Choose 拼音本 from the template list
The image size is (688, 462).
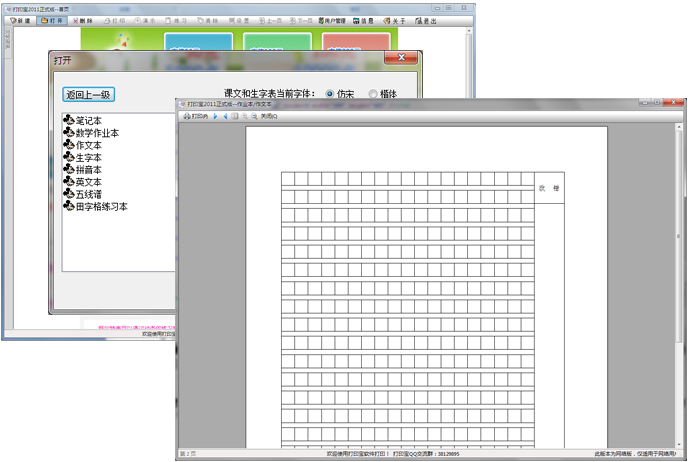tap(88, 170)
